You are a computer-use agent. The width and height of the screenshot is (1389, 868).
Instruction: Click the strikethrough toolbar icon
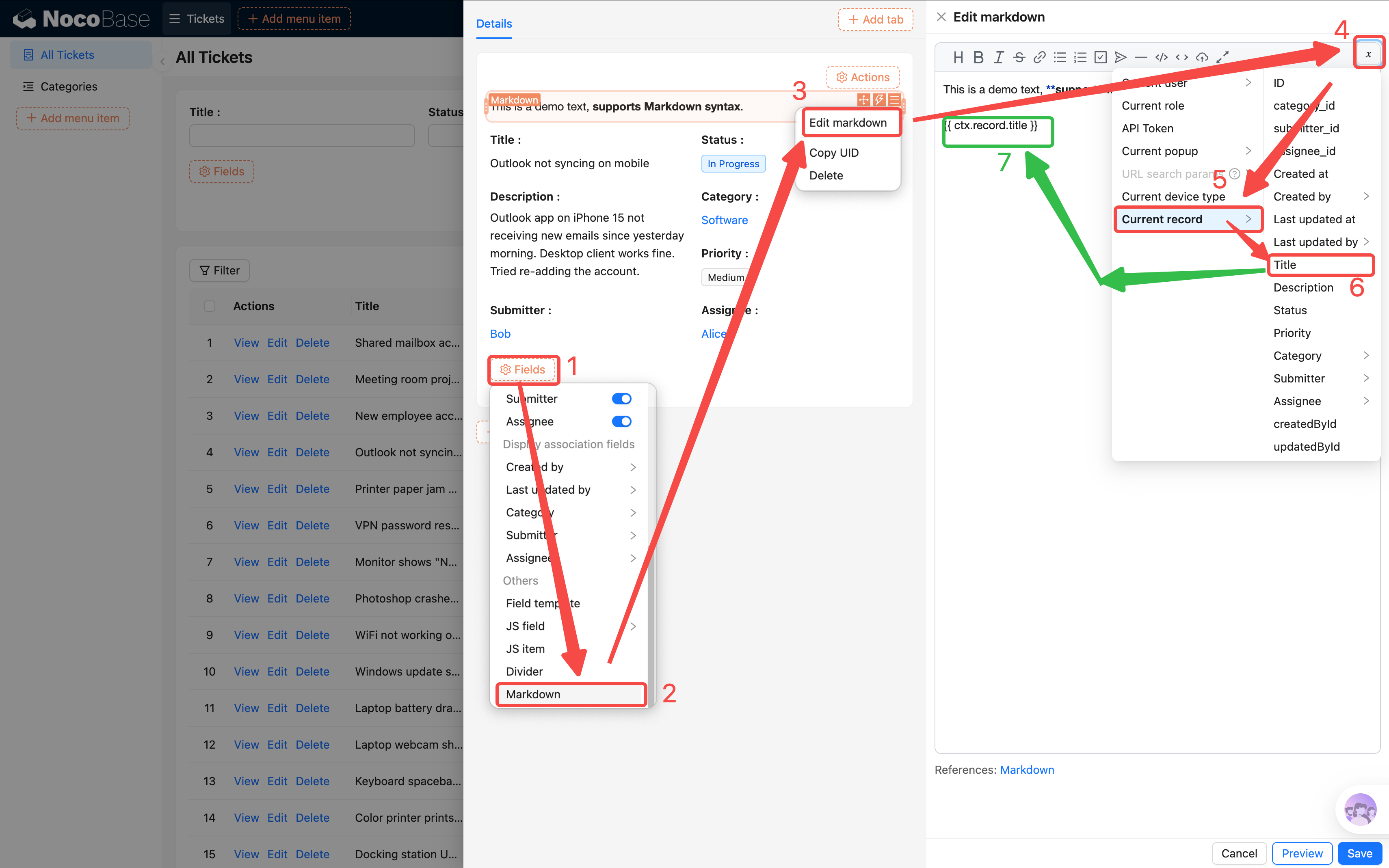[x=1019, y=57]
